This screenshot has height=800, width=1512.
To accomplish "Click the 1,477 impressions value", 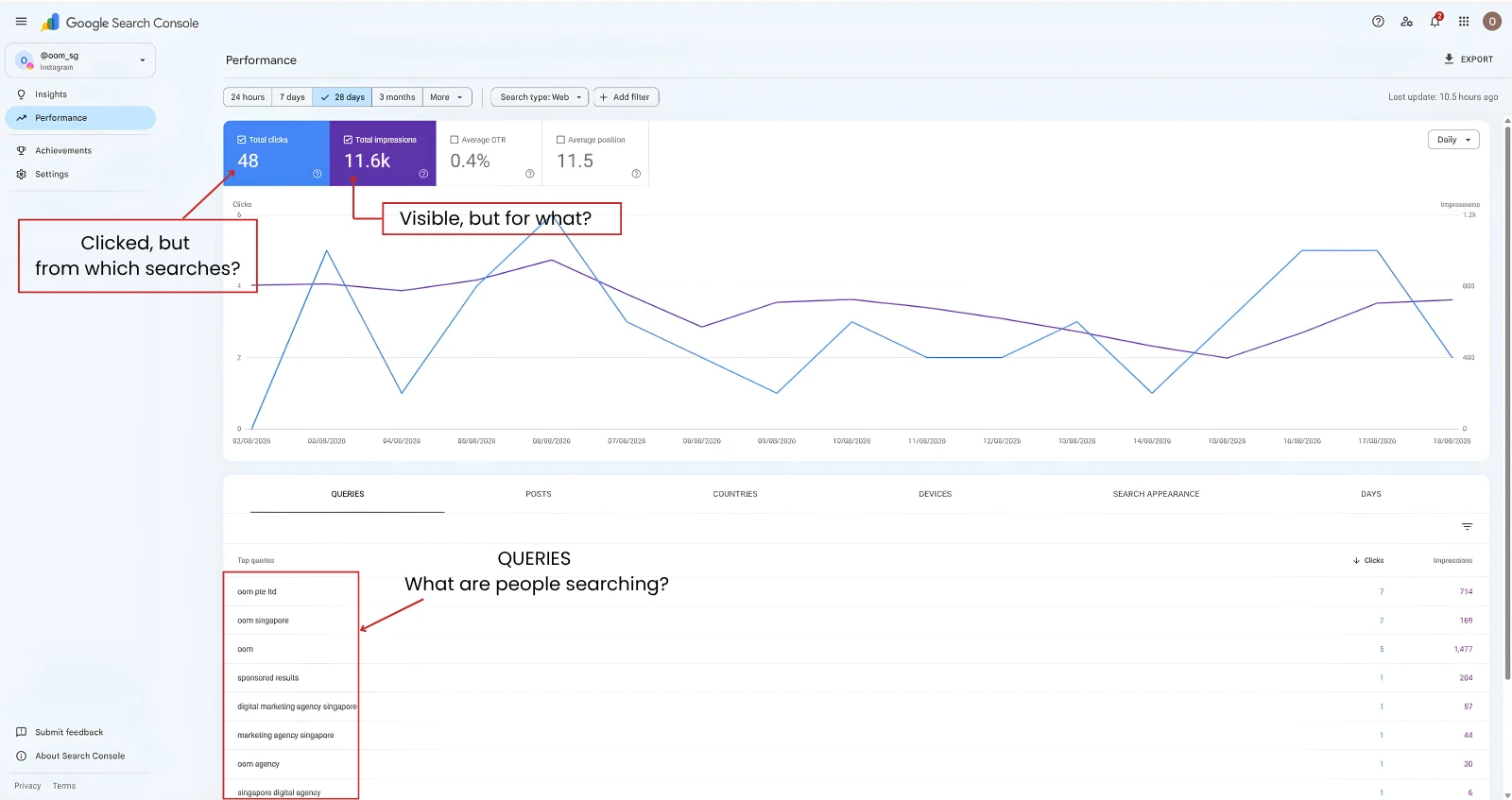I will (1463, 650).
